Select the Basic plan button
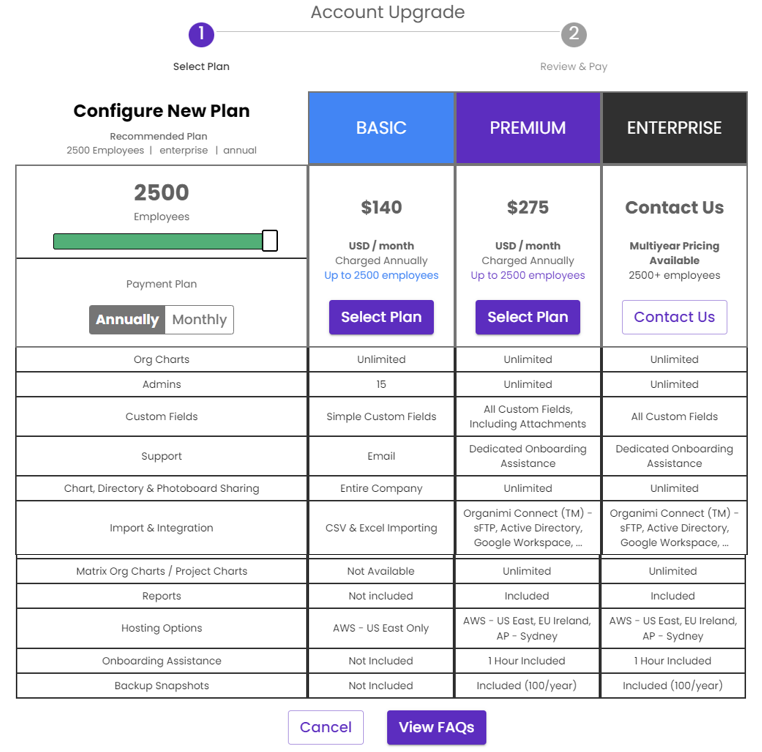762x752 pixels. click(x=381, y=317)
